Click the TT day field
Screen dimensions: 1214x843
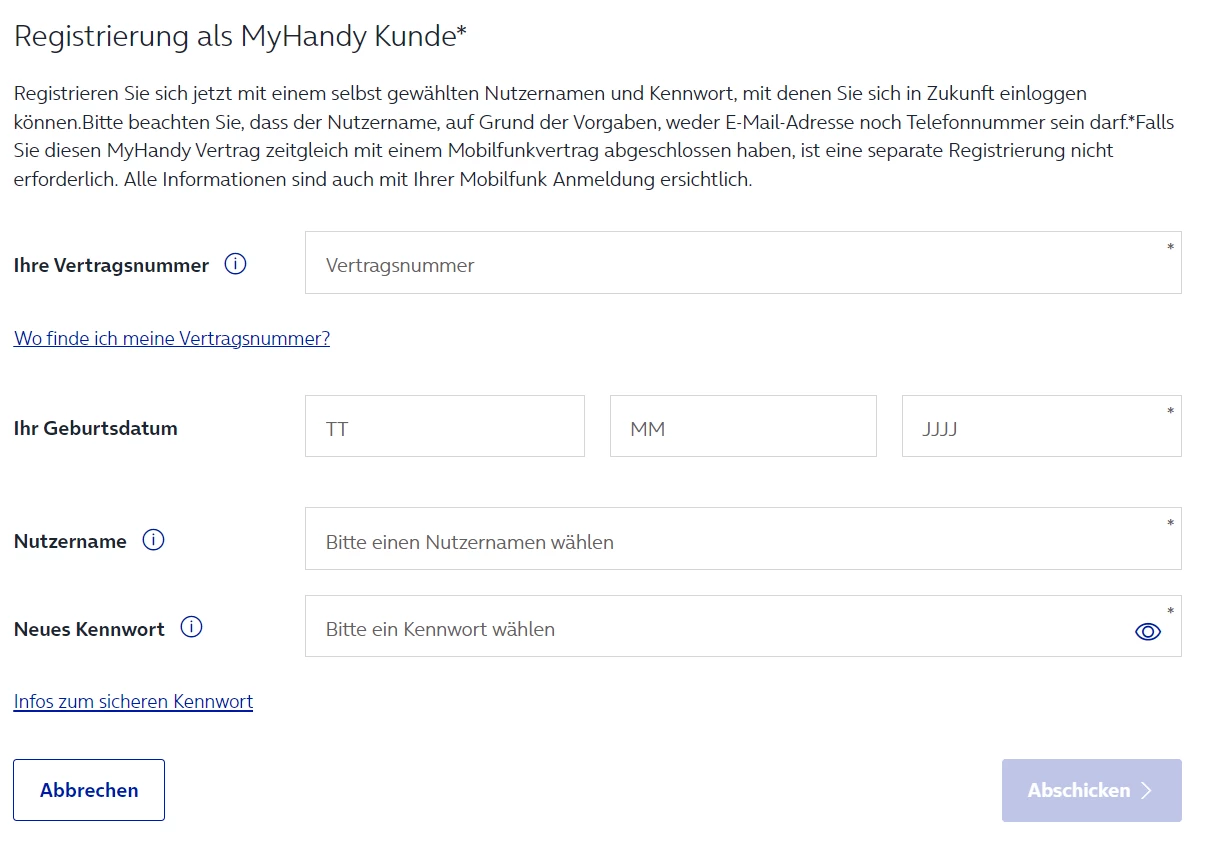coord(444,427)
